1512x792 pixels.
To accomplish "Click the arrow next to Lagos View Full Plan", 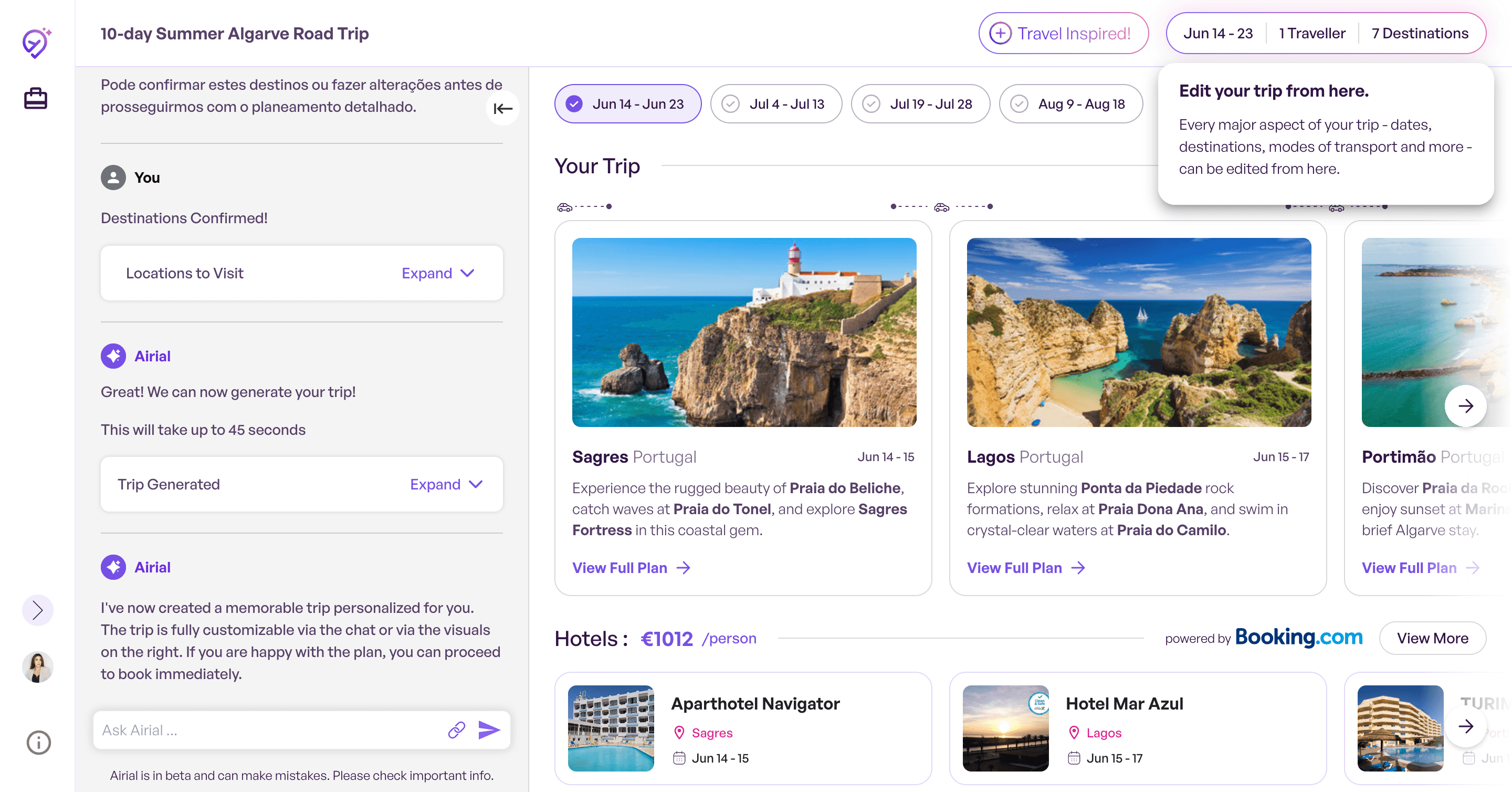I will pyautogui.click(x=1078, y=568).
